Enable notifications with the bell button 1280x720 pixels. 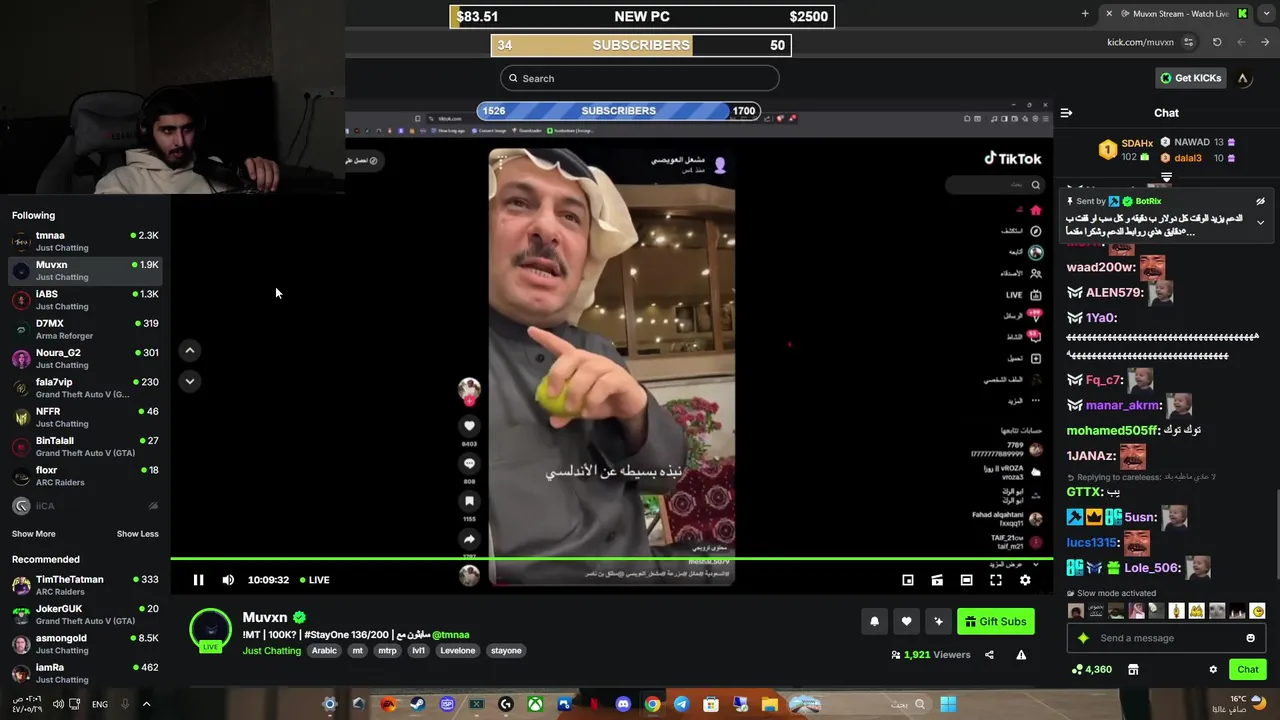coord(874,621)
